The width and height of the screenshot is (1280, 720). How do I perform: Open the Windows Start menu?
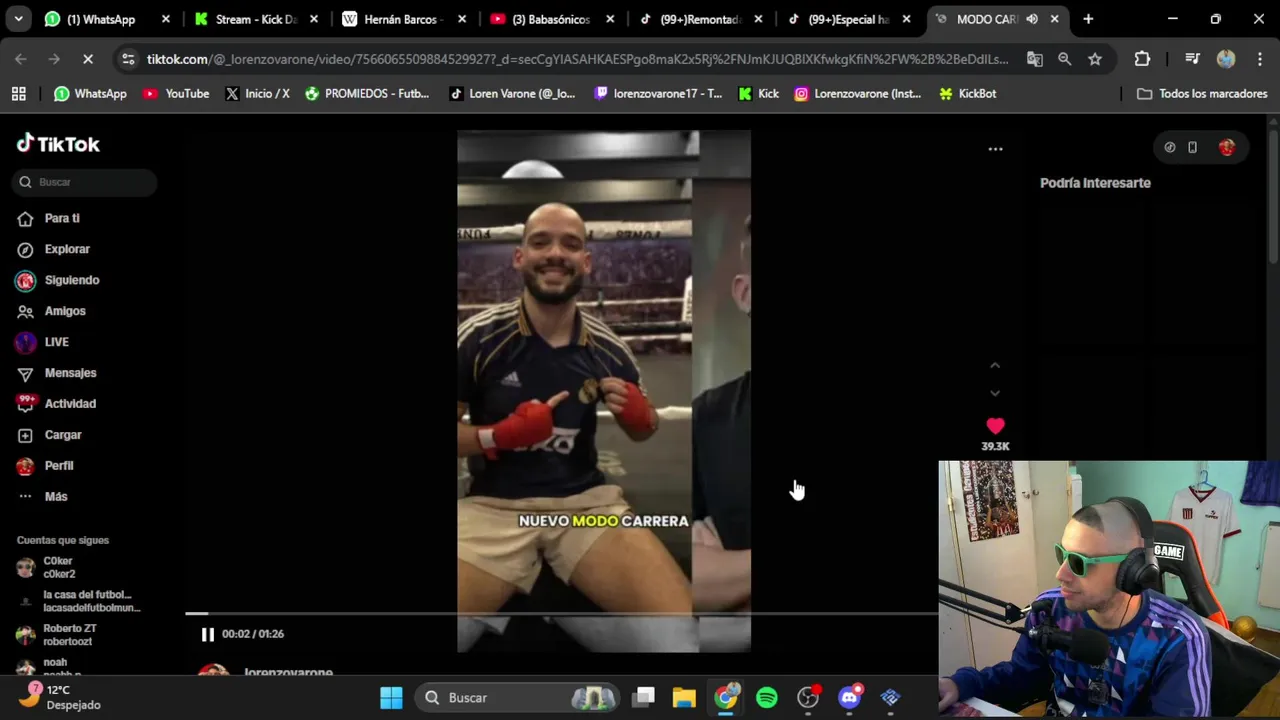(x=391, y=698)
